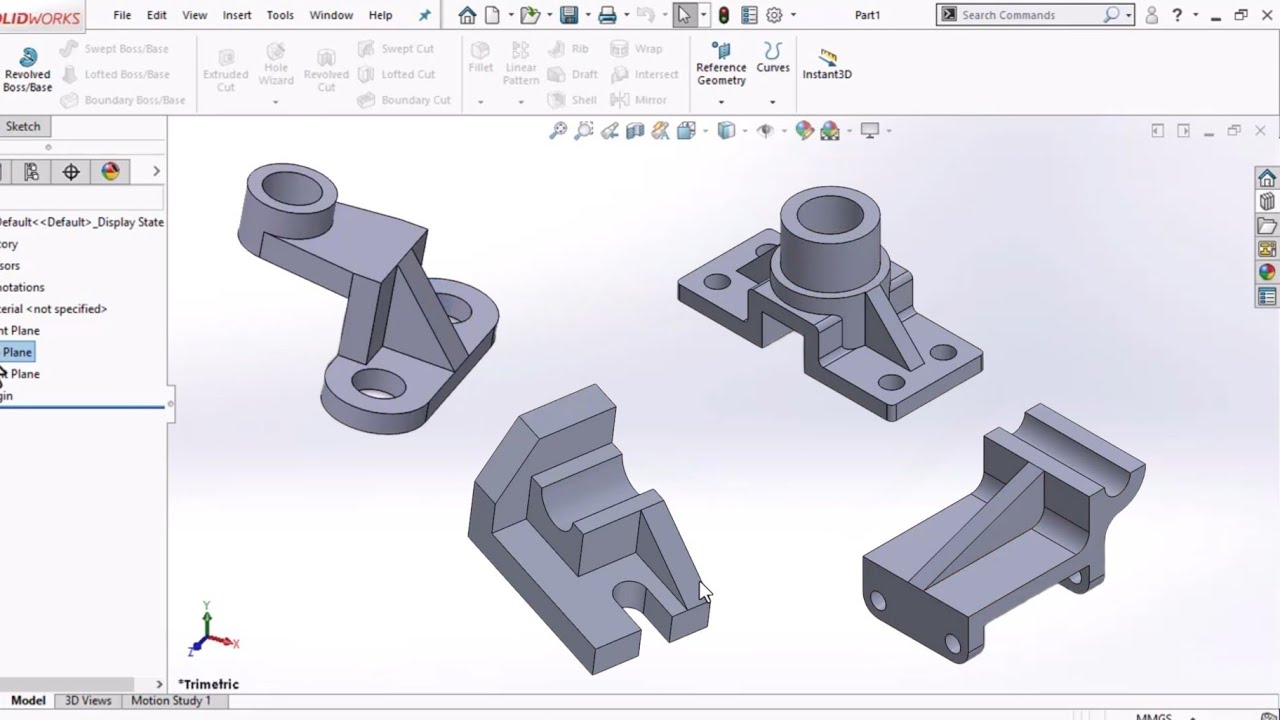Image resolution: width=1280 pixels, height=720 pixels.
Task: Choose the Curves tool
Action: tap(772, 58)
